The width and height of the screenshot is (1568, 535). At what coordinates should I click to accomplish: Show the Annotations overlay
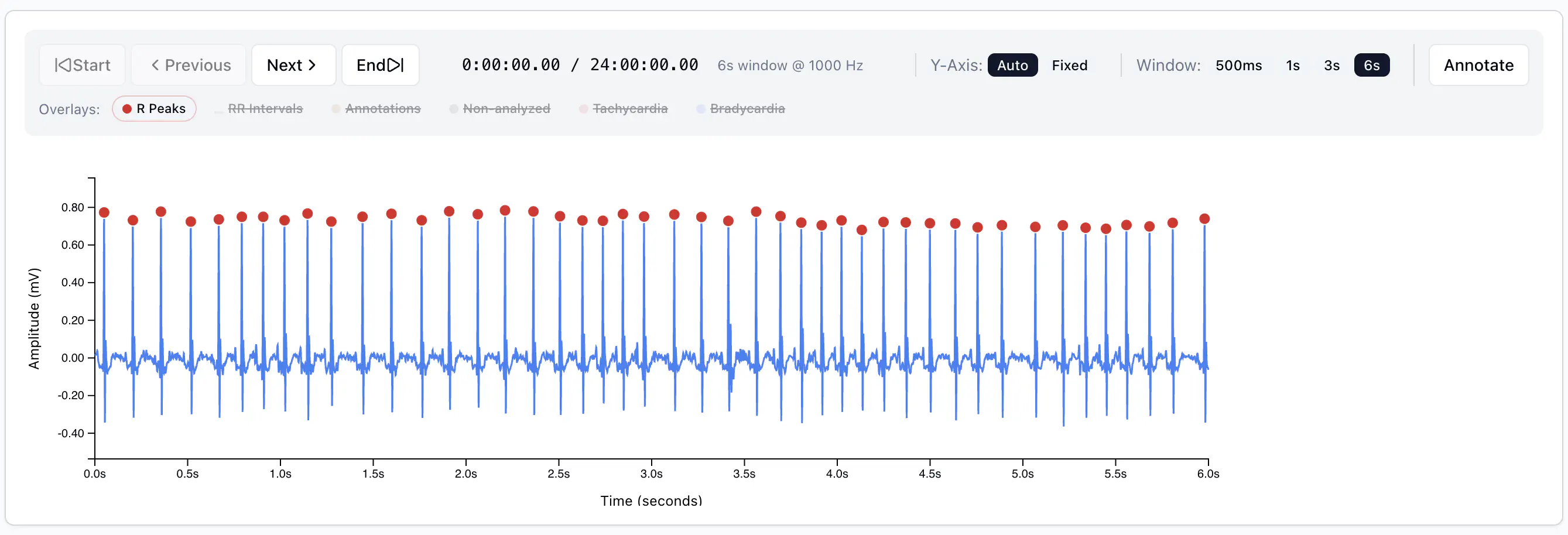point(376,109)
